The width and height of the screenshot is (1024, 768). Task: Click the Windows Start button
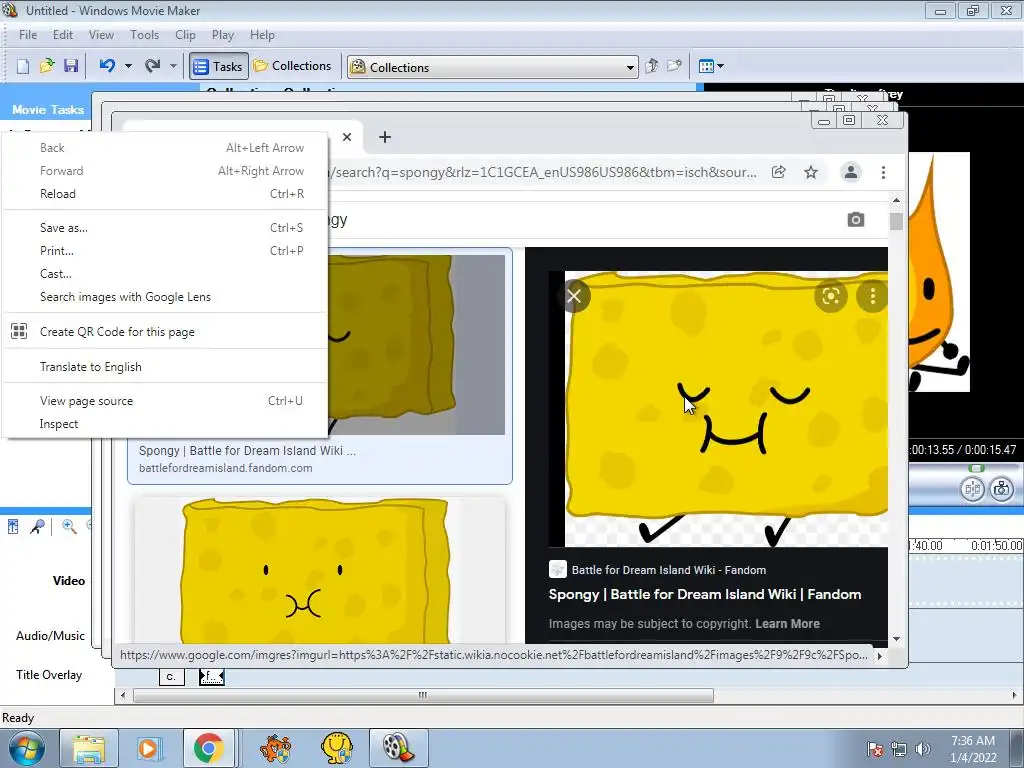click(26, 748)
